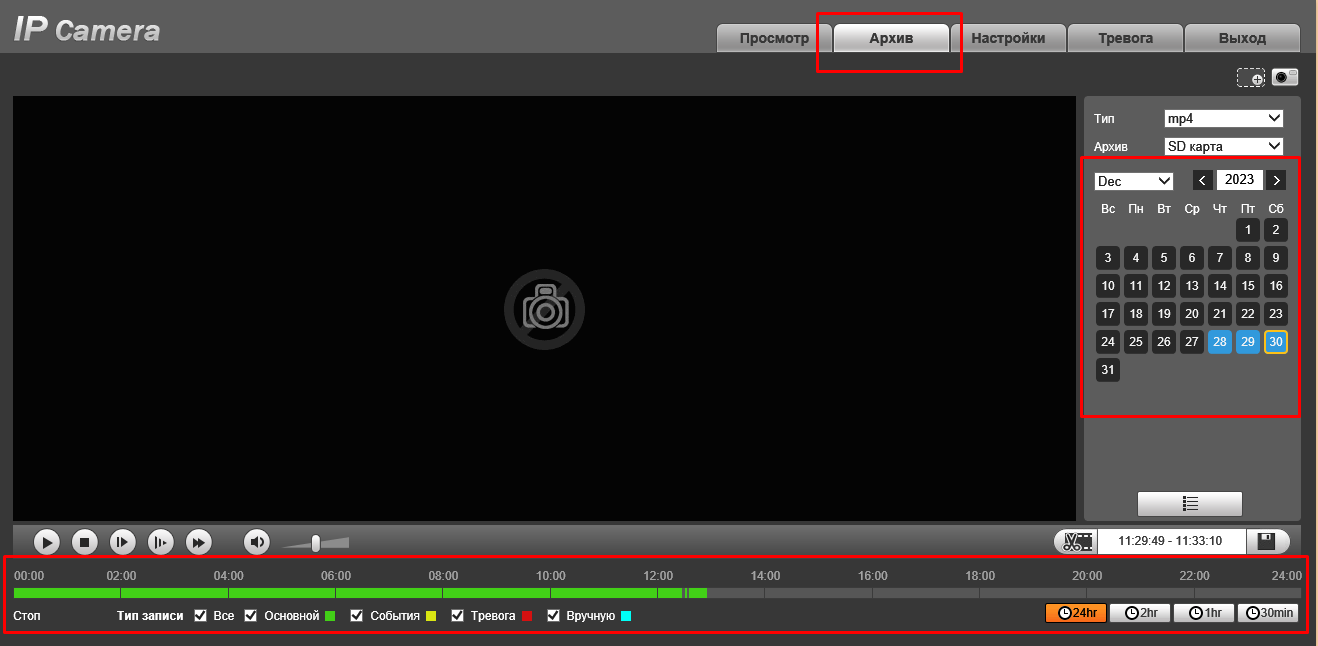Select December 29 in calendar
Viewport: 1318px width, 646px height.
pos(1248,342)
